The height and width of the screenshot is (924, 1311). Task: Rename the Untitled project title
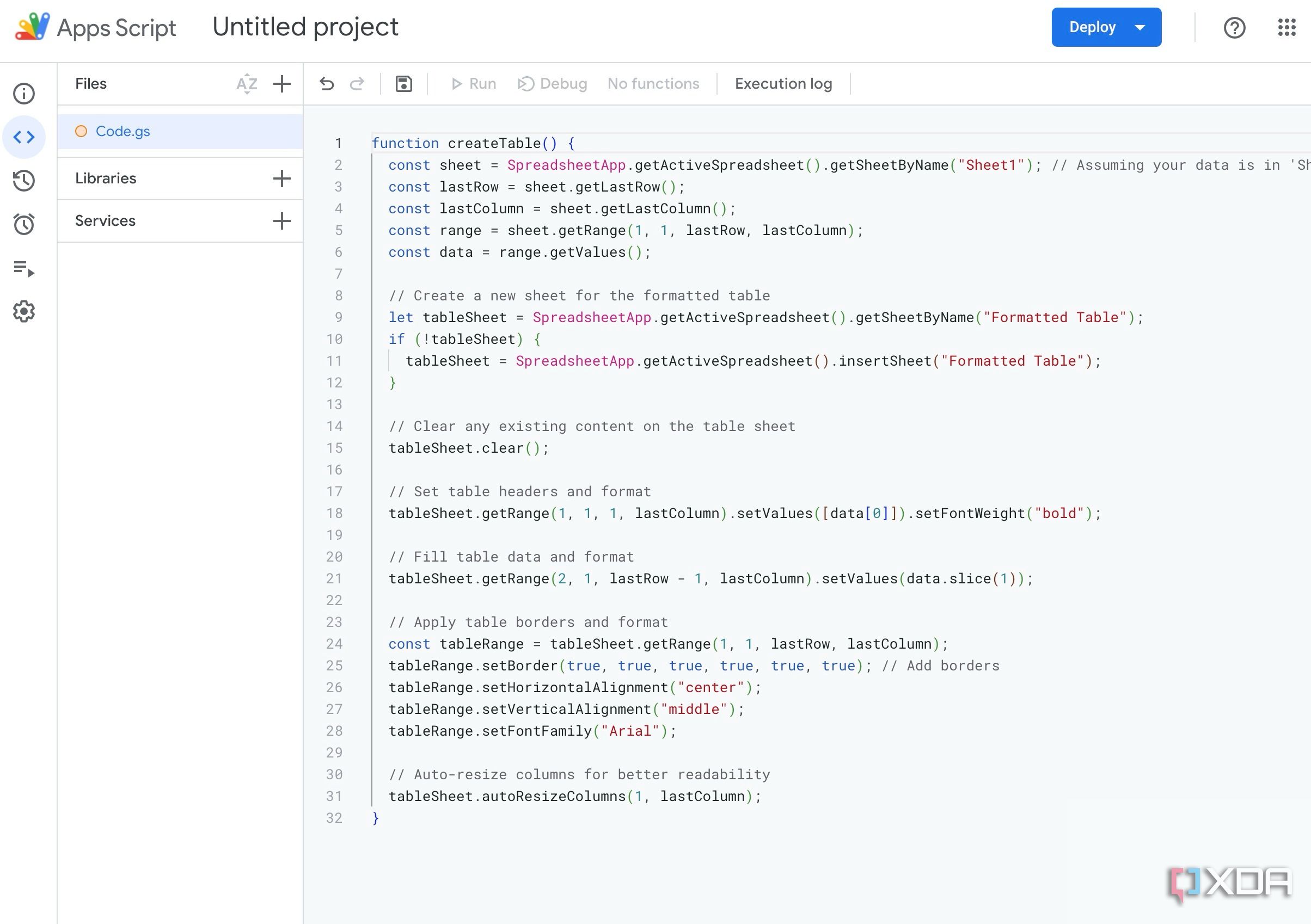[x=305, y=27]
